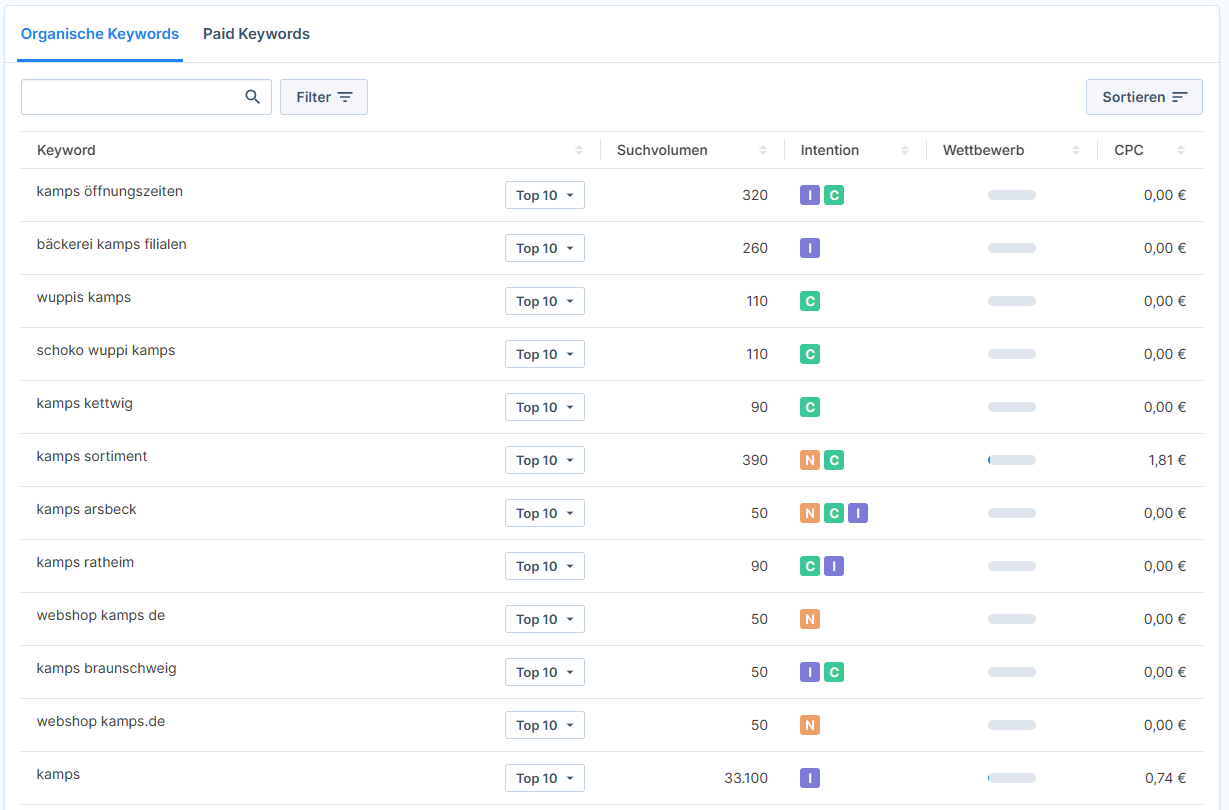The image size is (1229, 810).
Task: Open Top 10 dropdown for schoko wuppi kamps
Action: click(545, 354)
